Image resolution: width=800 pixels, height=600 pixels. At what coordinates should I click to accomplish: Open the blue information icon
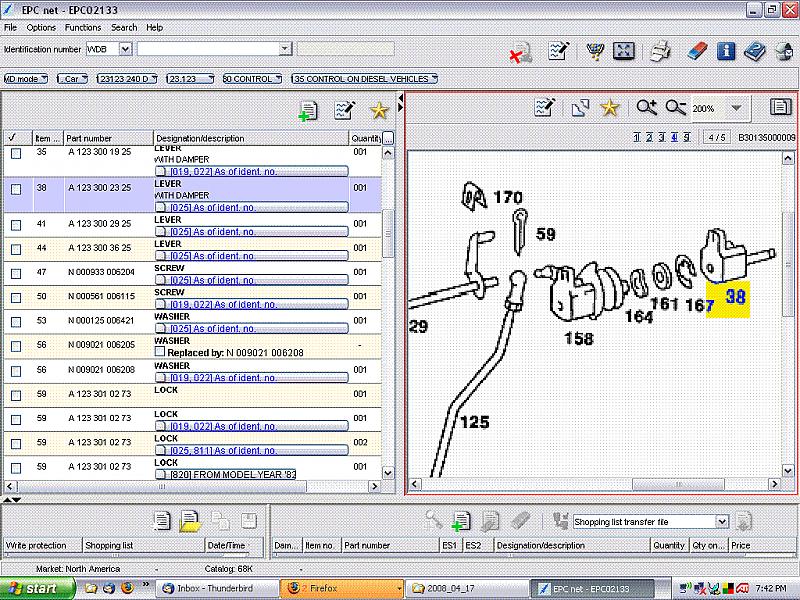(x=726, y=51)
